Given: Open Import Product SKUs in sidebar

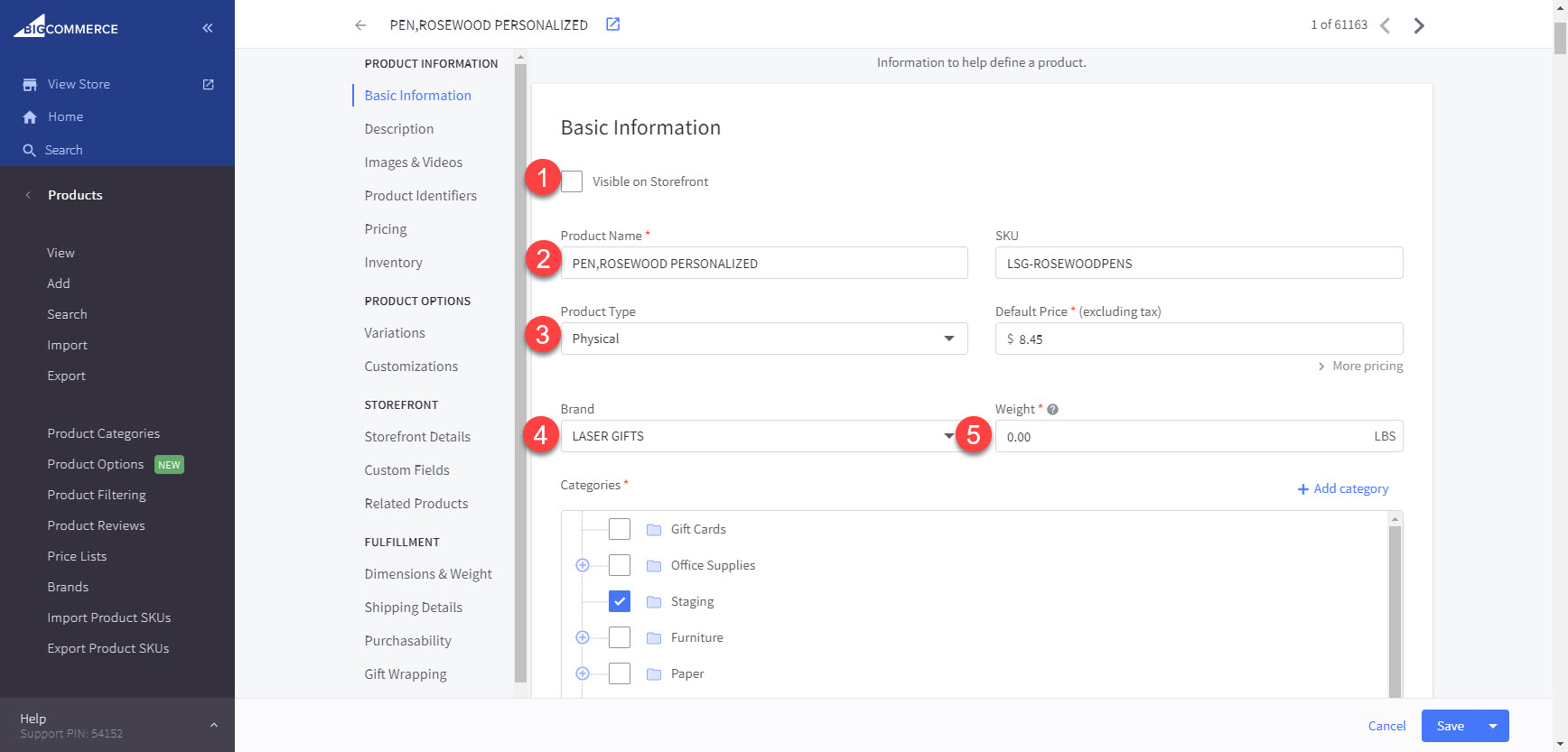Looking at the screenshot, I should (109, 617).
